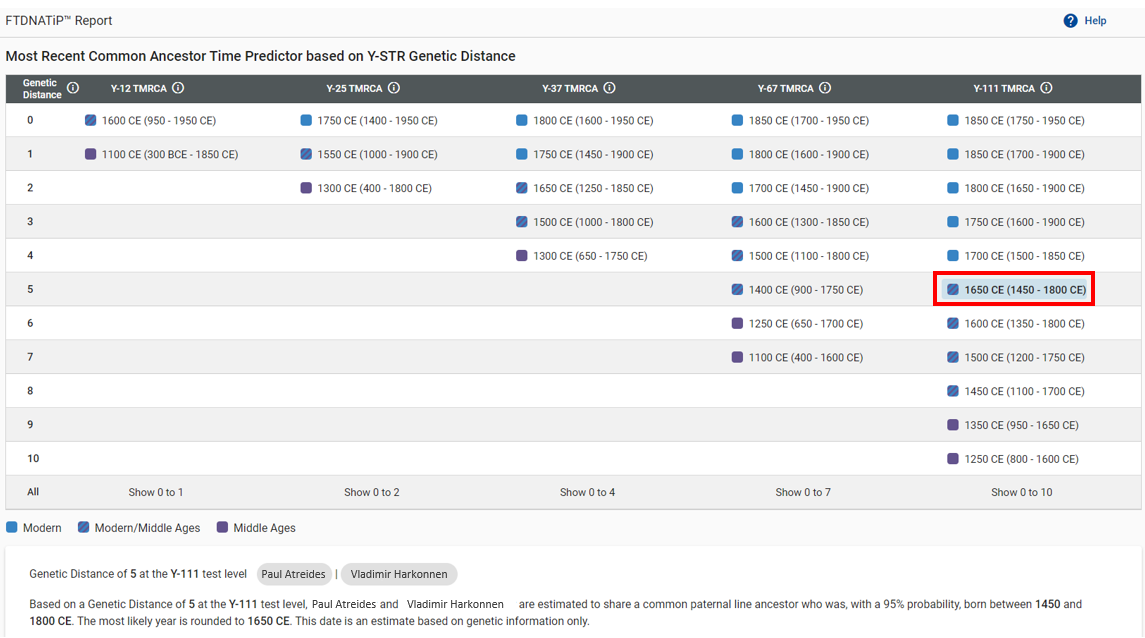This screenshot has width=1145, height=638.
Task: Select highlighted cell 1650 CE (1450 - 1800 CE)
Action: point(1014,290)
